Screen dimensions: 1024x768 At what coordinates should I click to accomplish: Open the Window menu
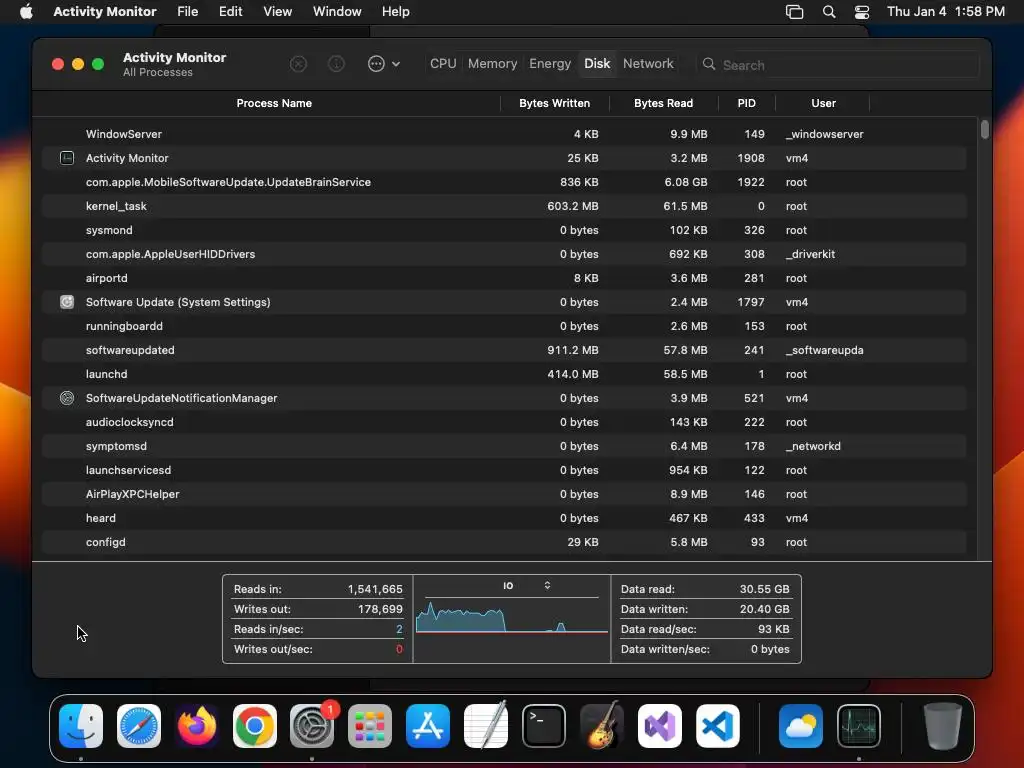click(x=337, y=12)
